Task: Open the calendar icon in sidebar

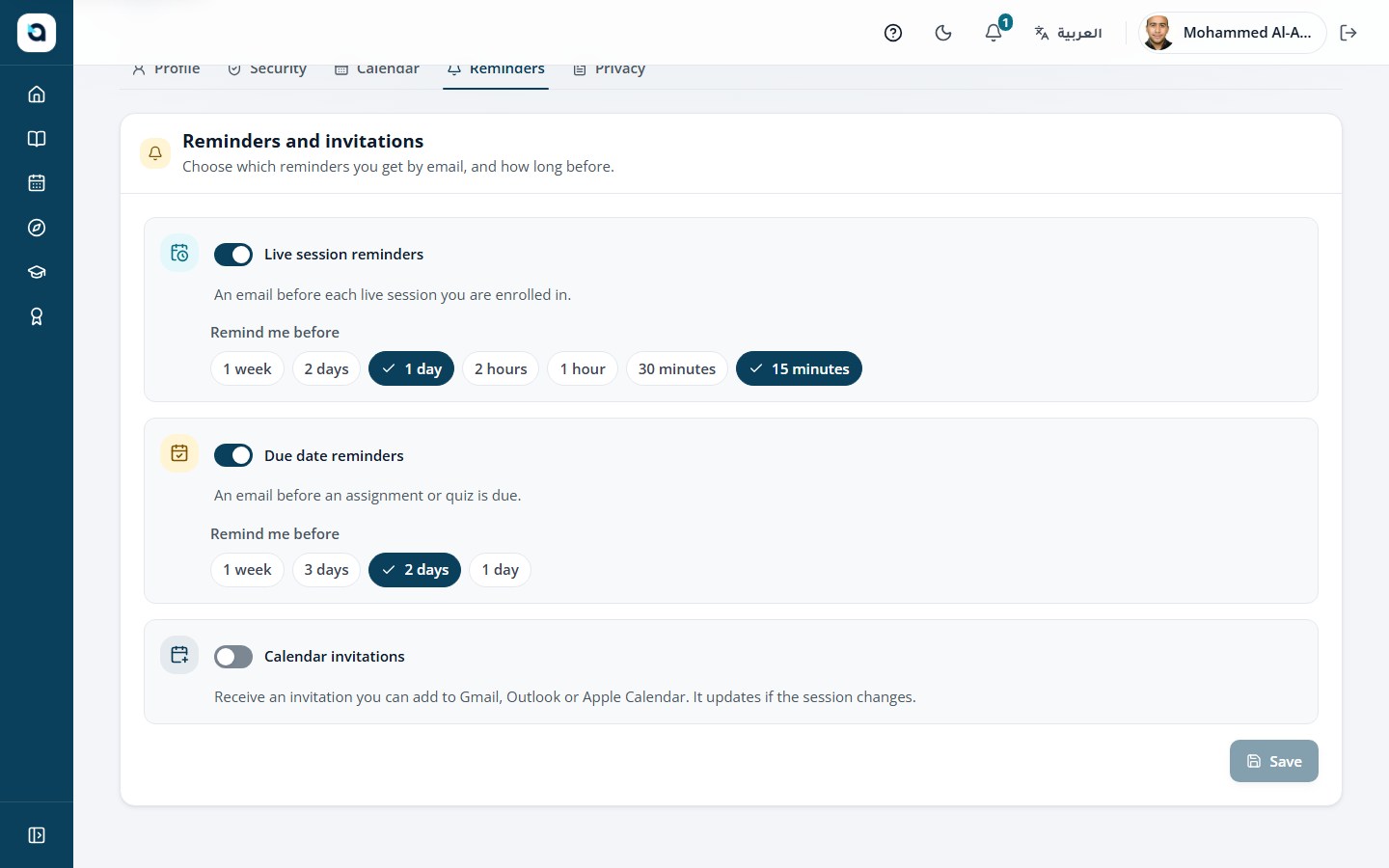Action: point(37,183)
